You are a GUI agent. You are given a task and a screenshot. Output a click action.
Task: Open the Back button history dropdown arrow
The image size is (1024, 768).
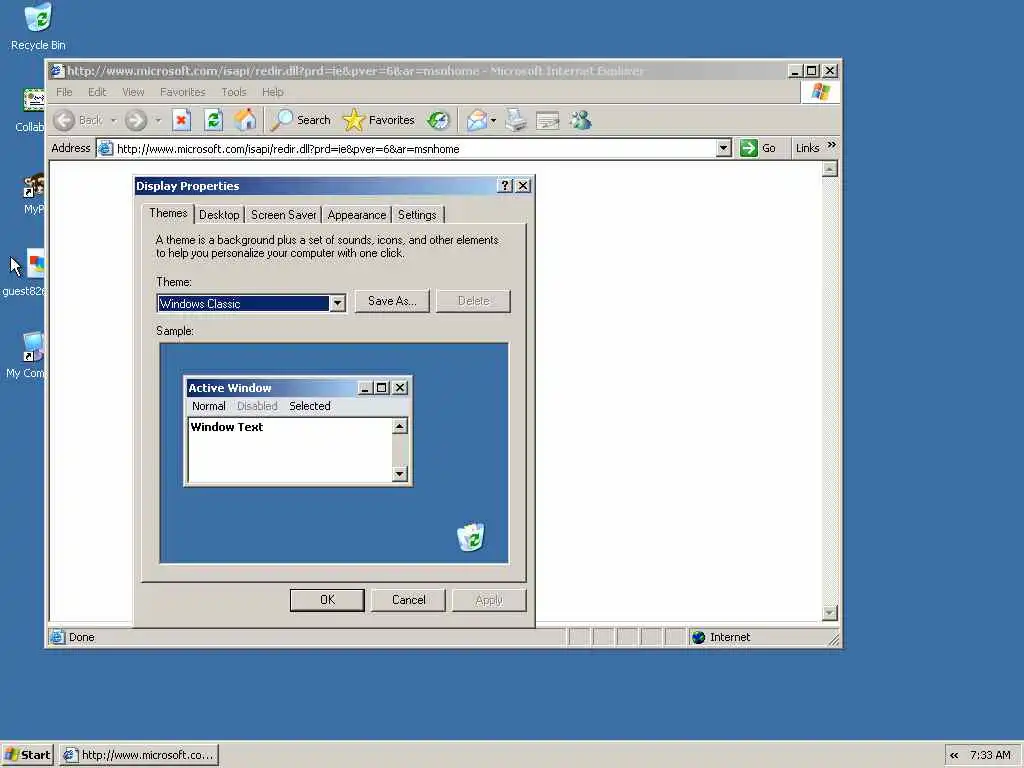pyautogui.click(x=114, y=121)
